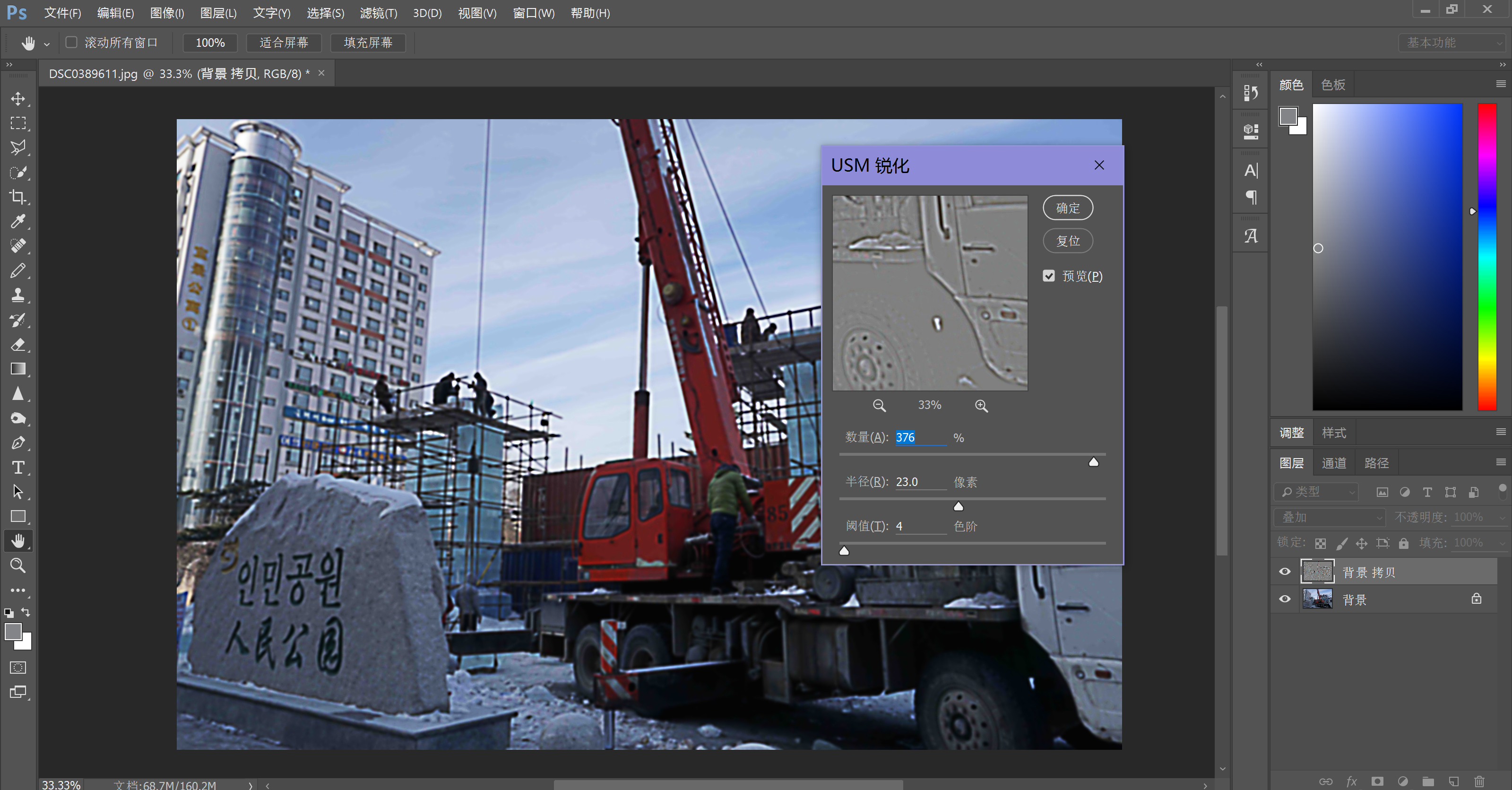This screenshot has width=1512, height=790.
Task: Select the Eraser tool
Action: click(x=18, y=344)
